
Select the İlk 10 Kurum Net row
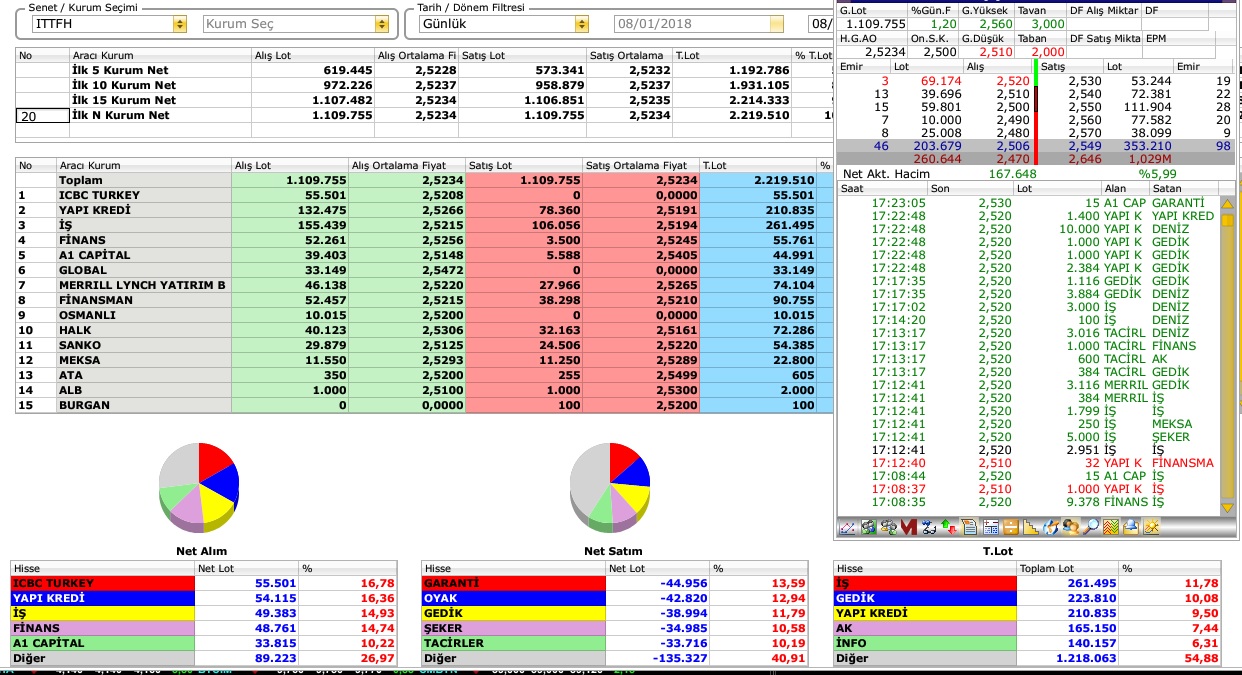[424, 85]
